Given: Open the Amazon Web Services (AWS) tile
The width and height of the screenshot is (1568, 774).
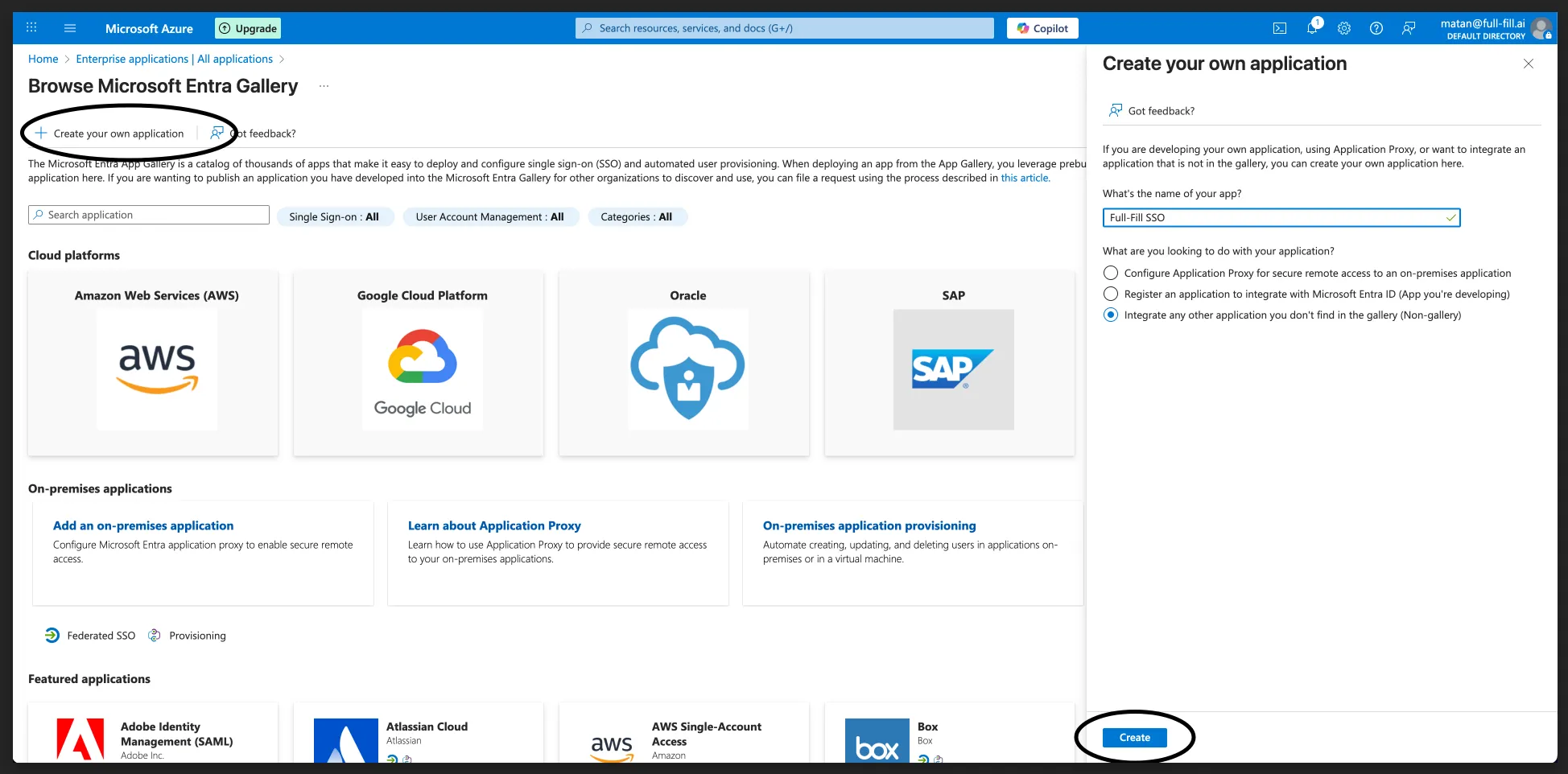Looking at the screenshot, I should point(153,364).
